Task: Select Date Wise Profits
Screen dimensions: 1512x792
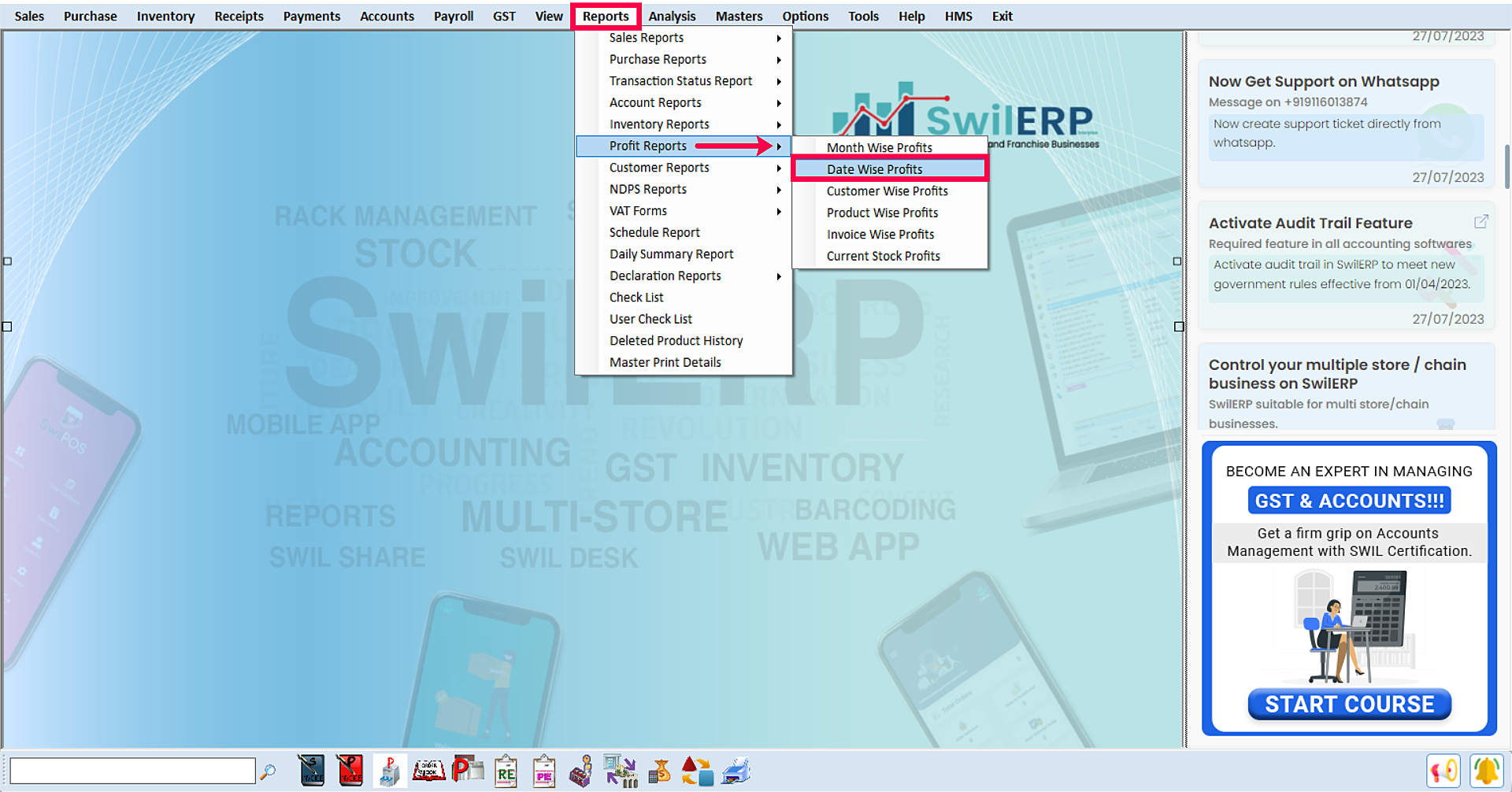Action: (x=890, y=169)
